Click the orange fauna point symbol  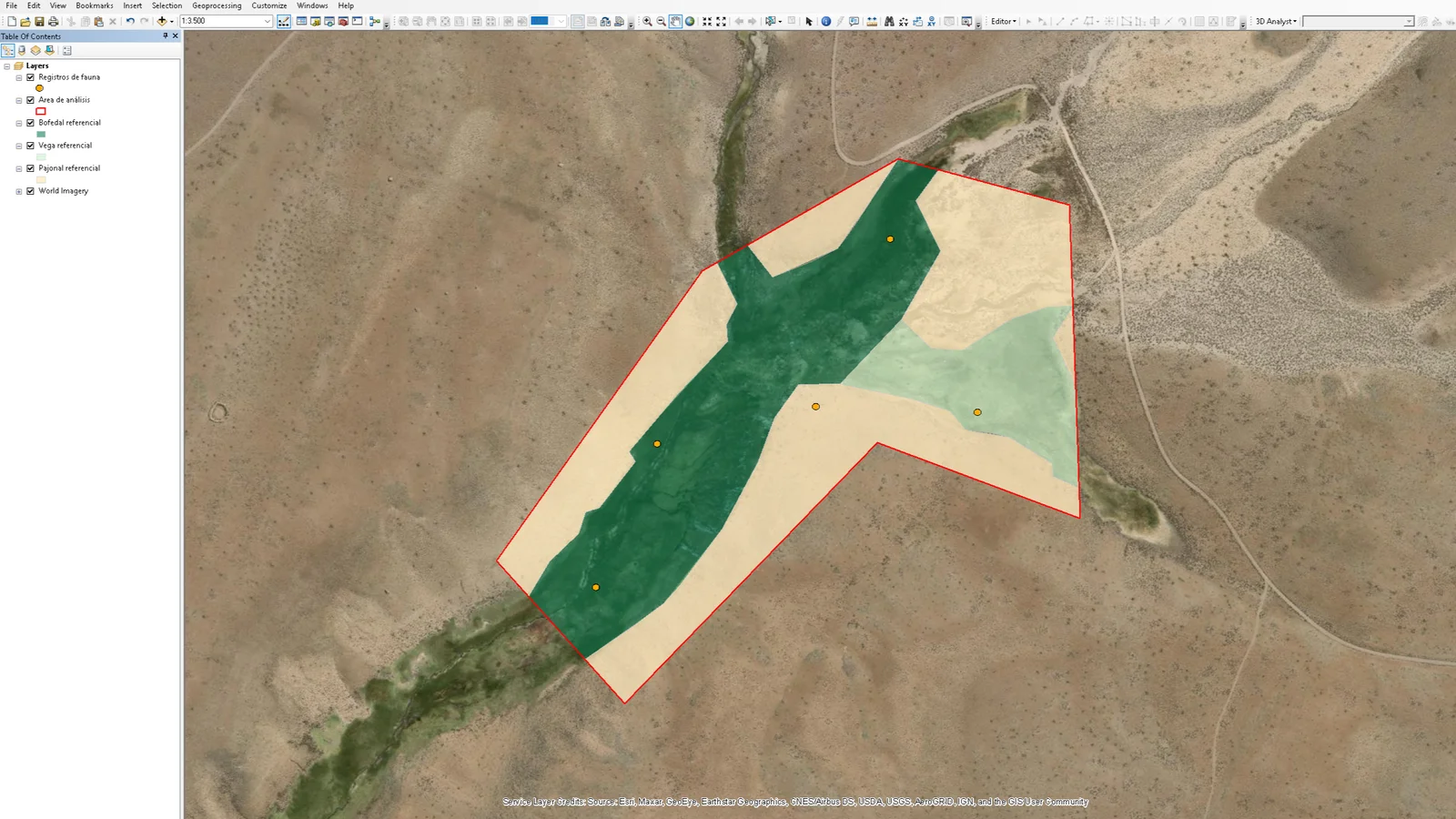[x=39, y=88]
